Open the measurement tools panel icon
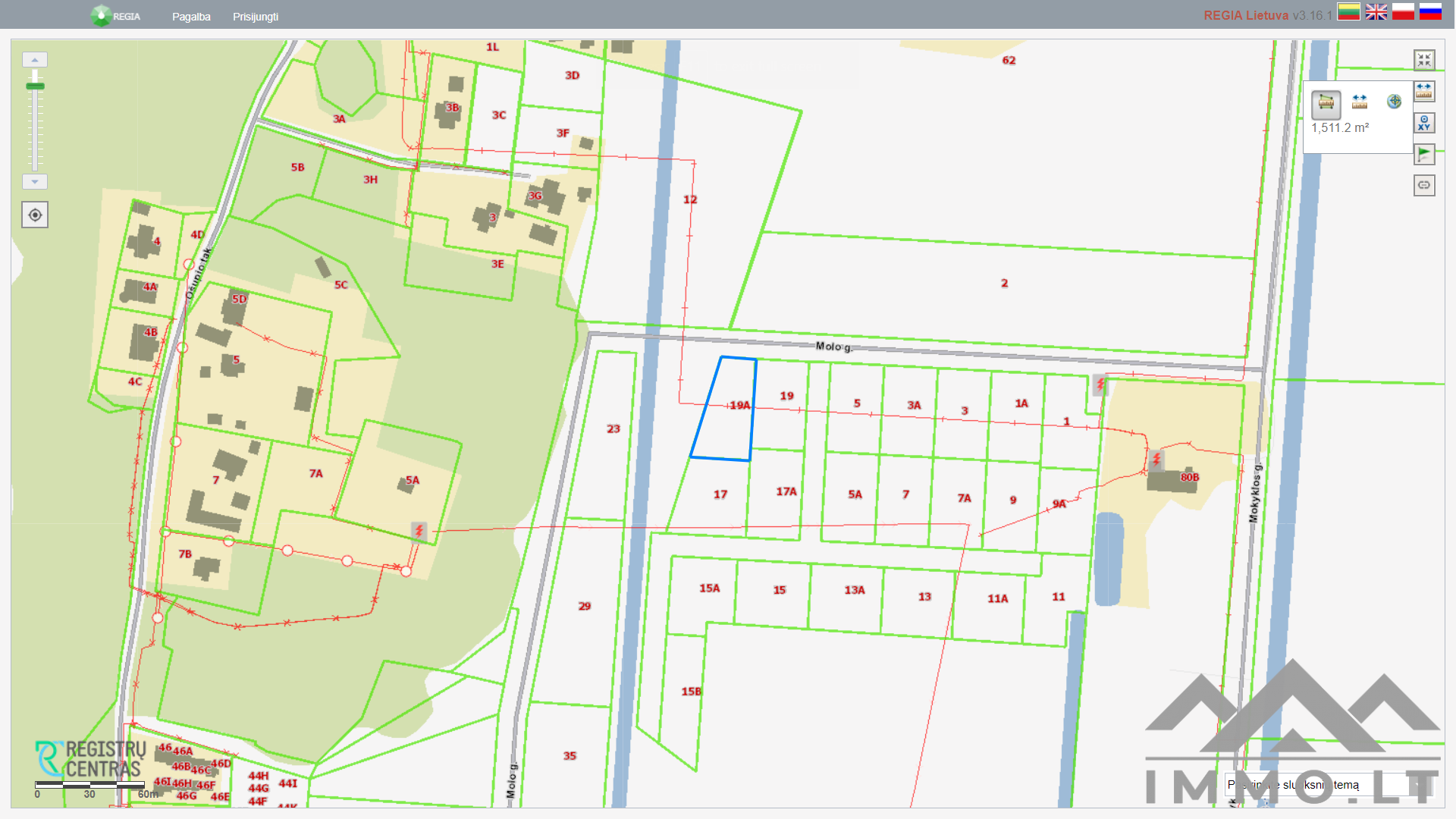This screenshot has height=819, width=1456. [x=1424, y=92]
